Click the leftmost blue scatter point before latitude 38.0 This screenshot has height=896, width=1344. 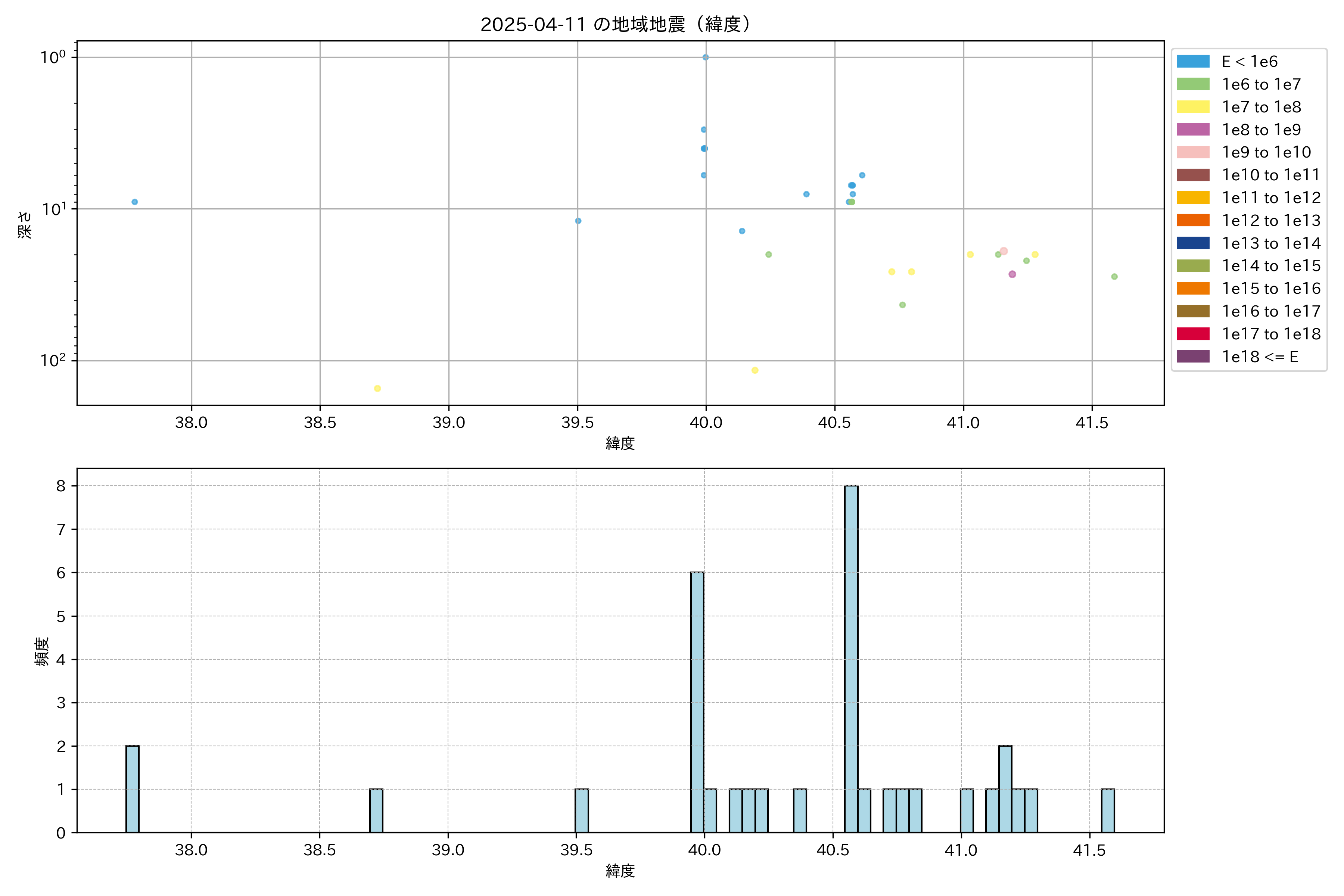135,202
